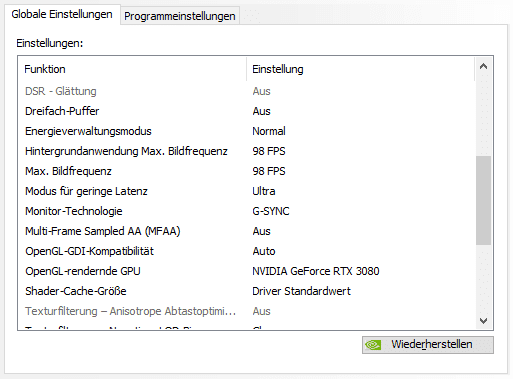Select the DSR - Glättung row
This screenshot has height=379, width=513.
click(x=247, y=91)
